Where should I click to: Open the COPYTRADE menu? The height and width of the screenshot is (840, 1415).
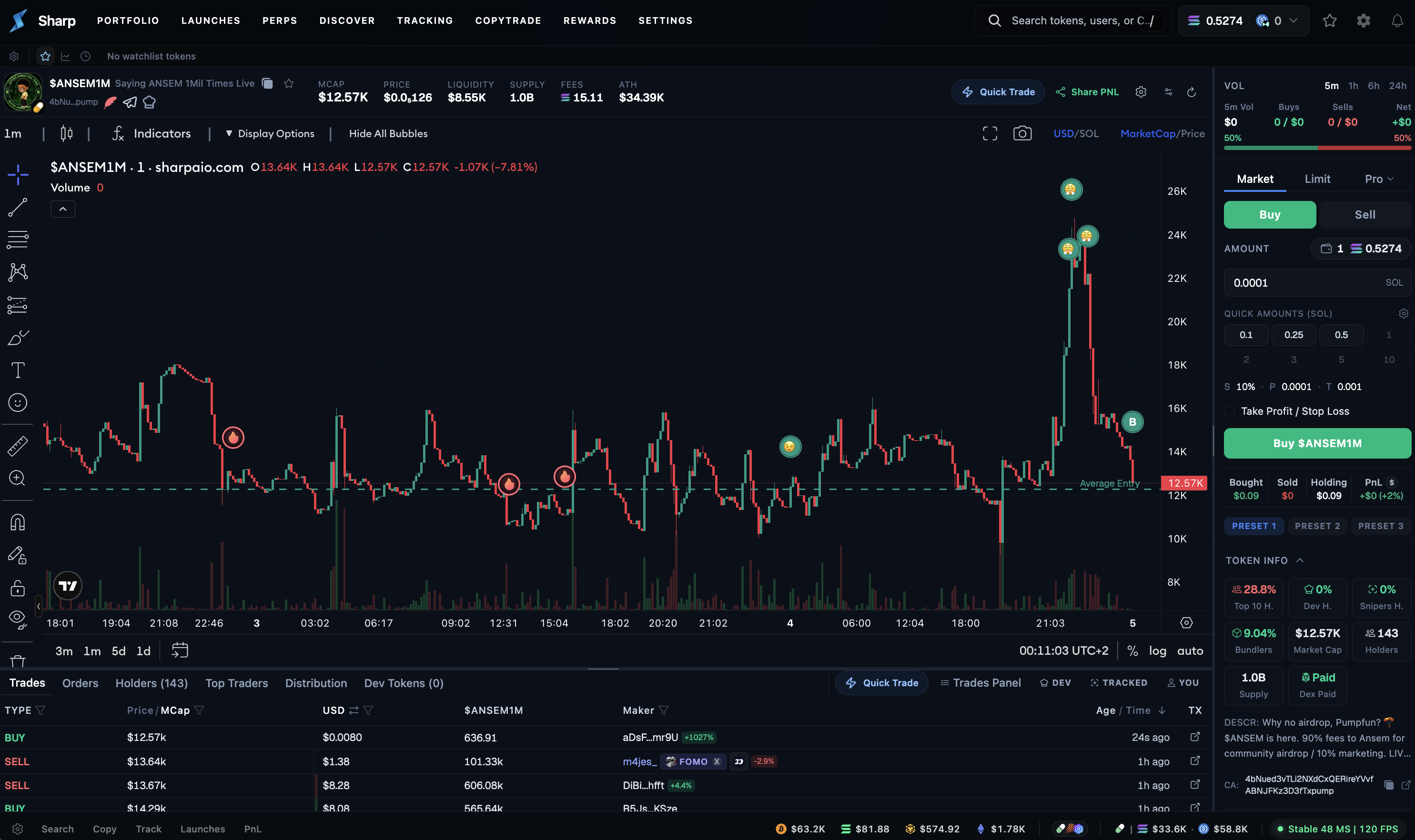point(508,21)
